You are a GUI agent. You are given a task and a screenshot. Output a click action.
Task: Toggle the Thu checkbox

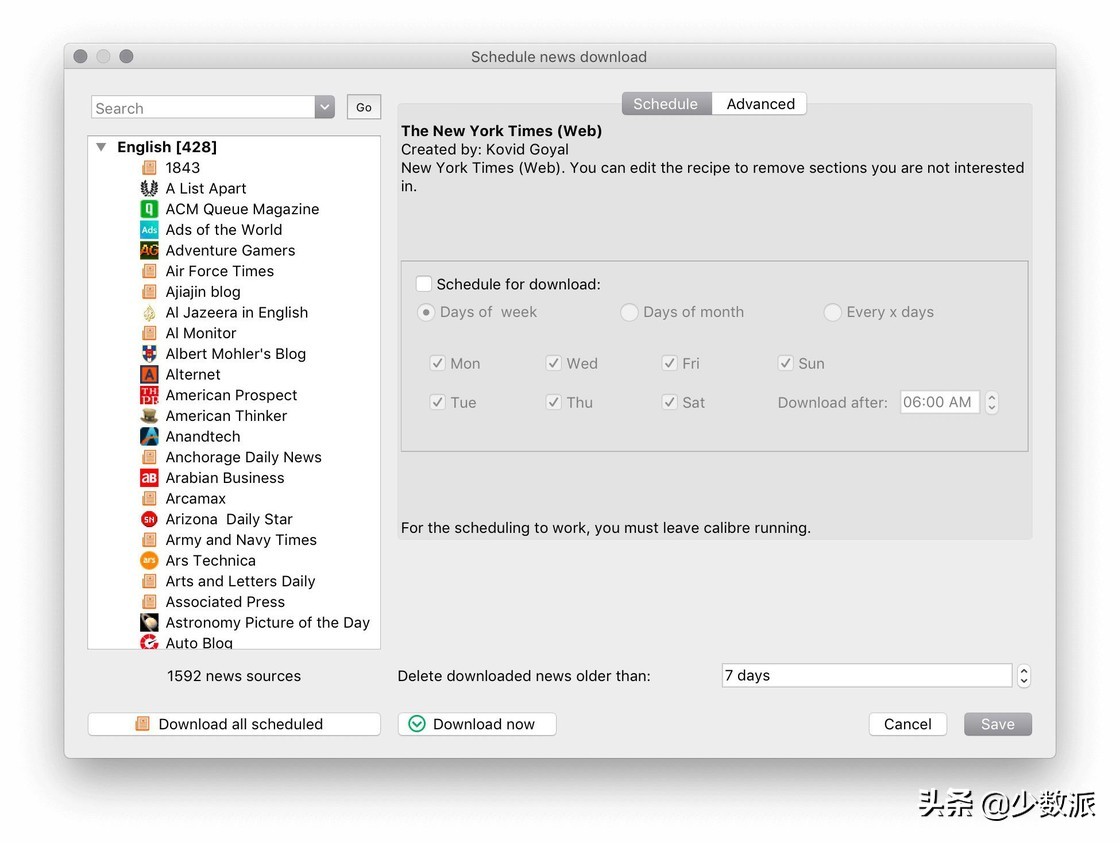point(554,402)
